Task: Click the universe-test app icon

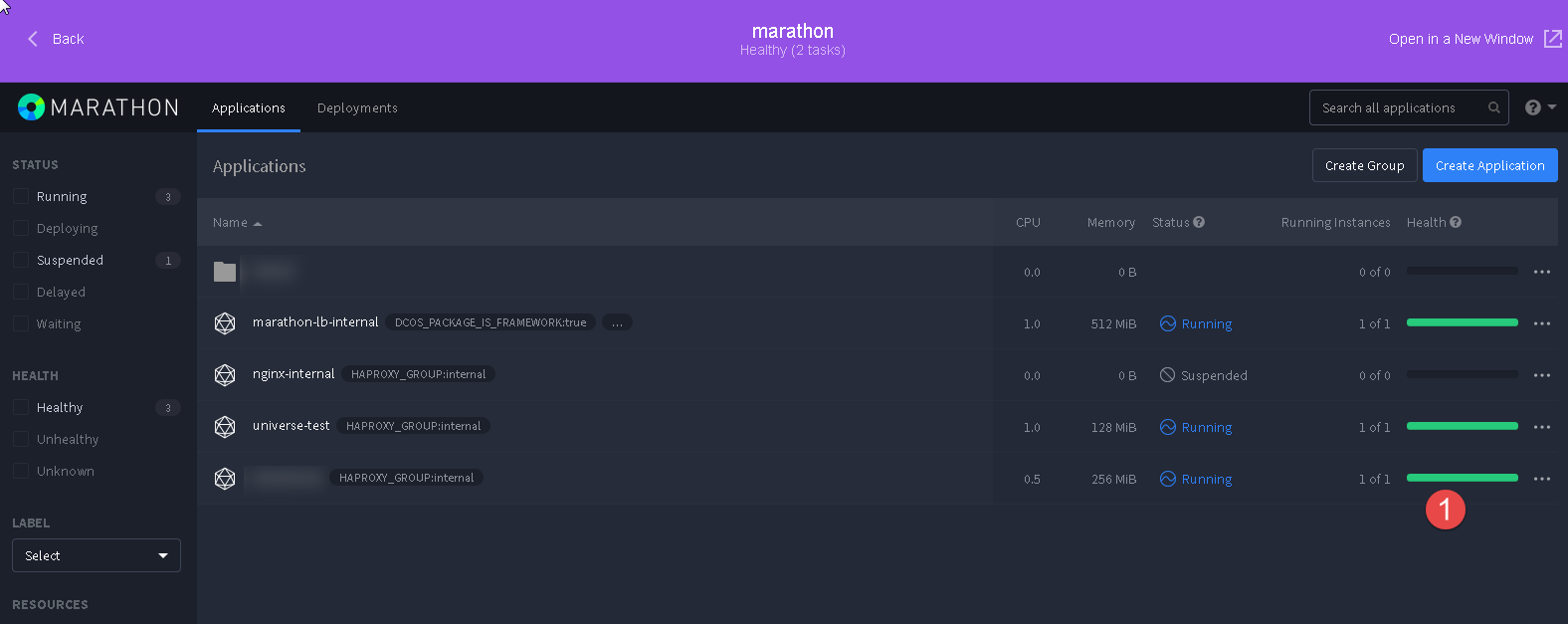Action: [225, 427]
